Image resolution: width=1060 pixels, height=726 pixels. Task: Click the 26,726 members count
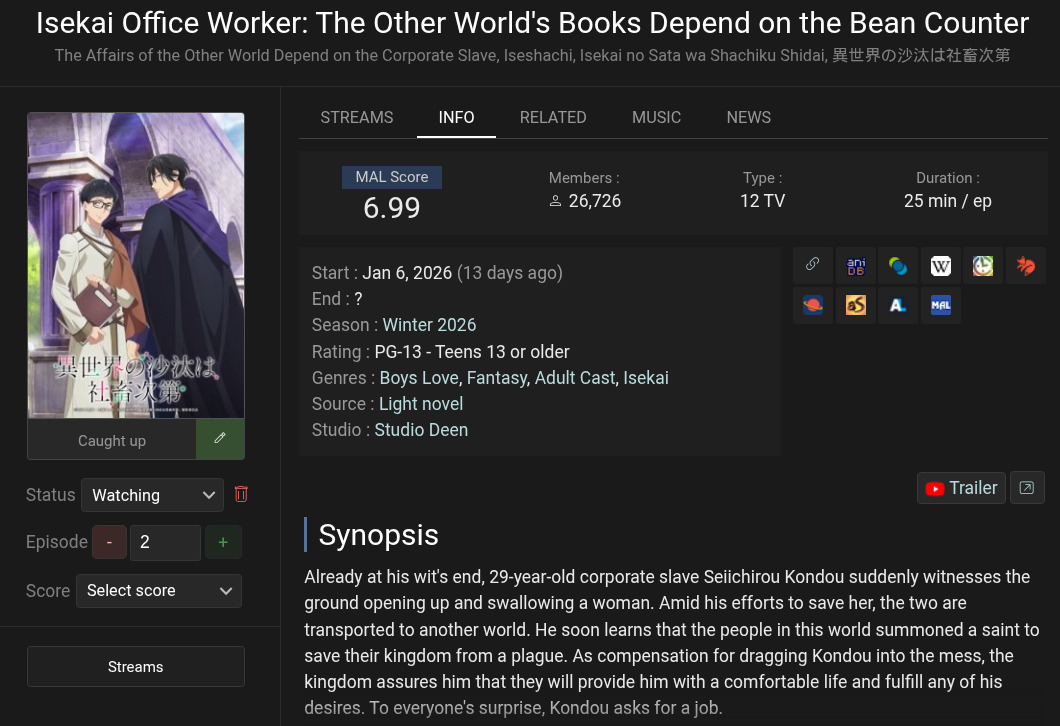[595, 201]
